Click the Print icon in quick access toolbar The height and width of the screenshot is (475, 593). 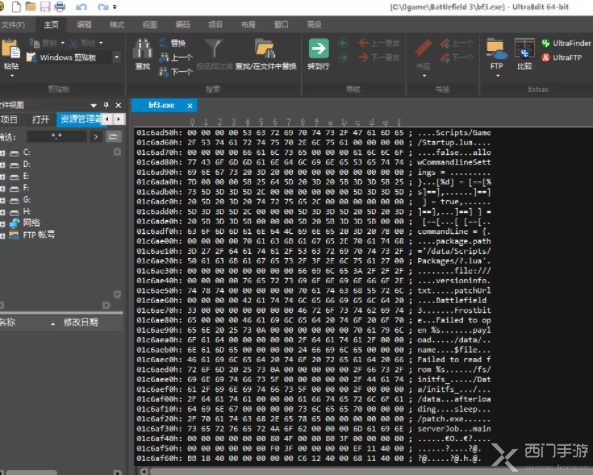pyautogui.click(x=60, y=6)
